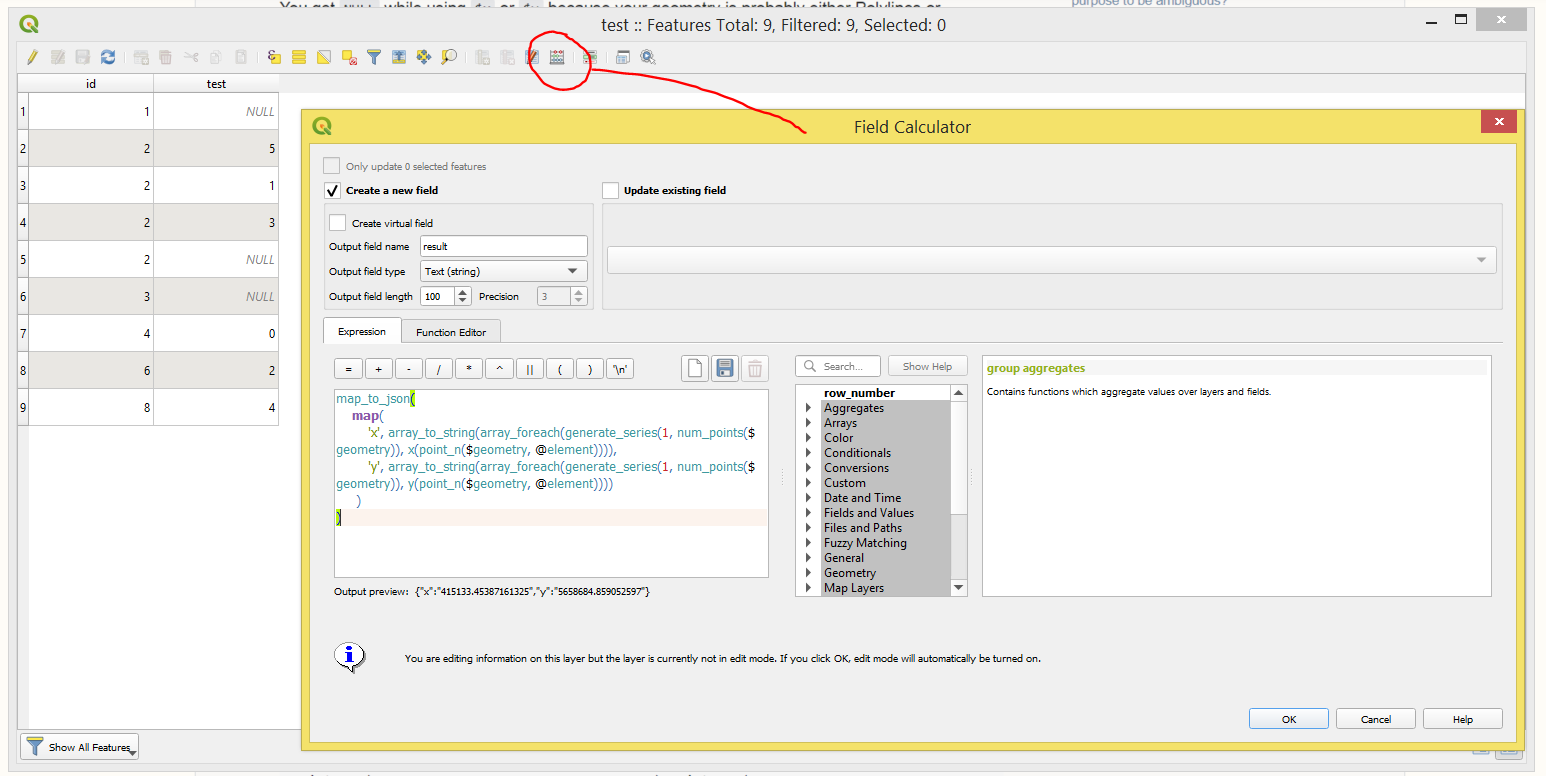Expand the Aggregates function group
1546x776 pixels.
tap(809, 408)
